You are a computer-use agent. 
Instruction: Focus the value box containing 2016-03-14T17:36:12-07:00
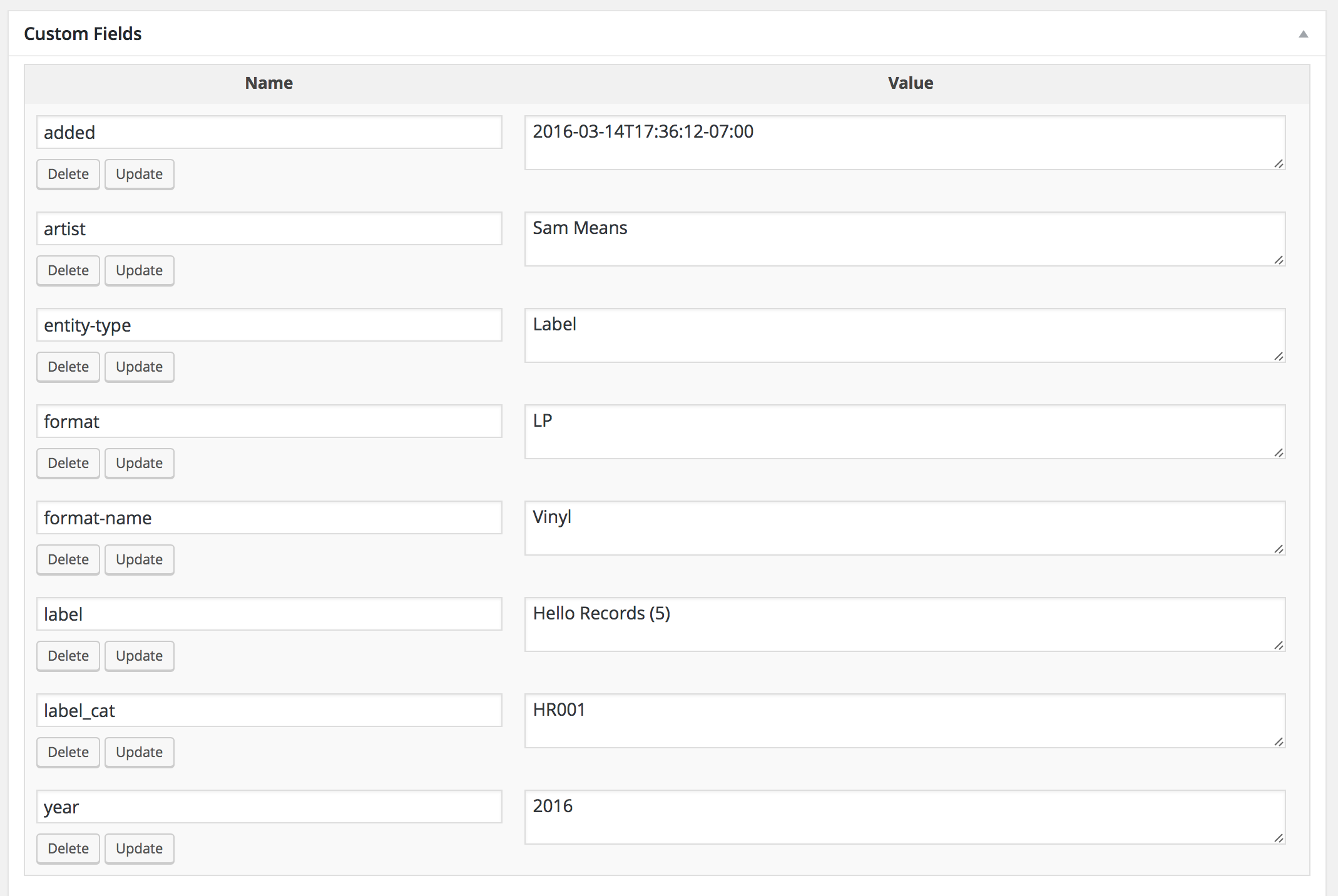905,143
